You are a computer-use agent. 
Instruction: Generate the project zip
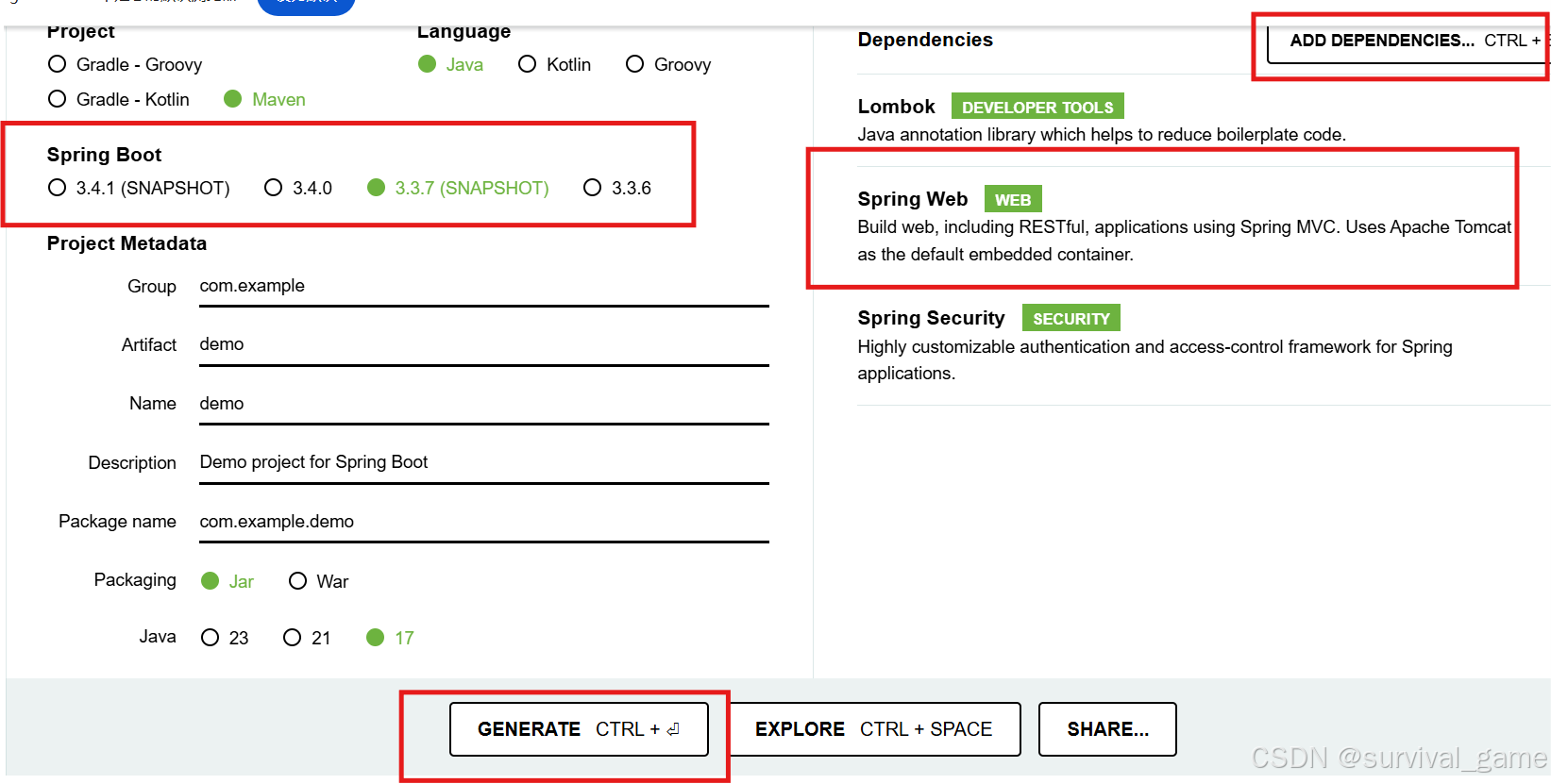coord(579,729)
